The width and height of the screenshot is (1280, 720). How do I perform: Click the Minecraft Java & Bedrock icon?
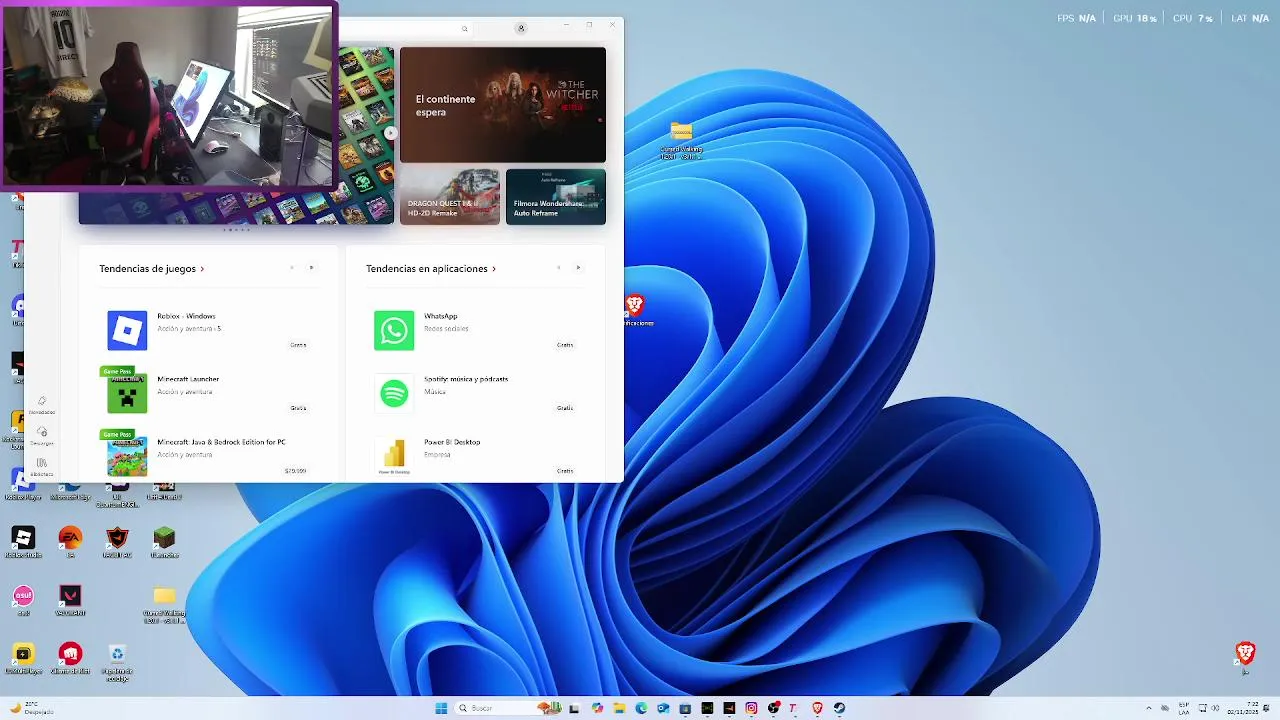tap(127, 457)
